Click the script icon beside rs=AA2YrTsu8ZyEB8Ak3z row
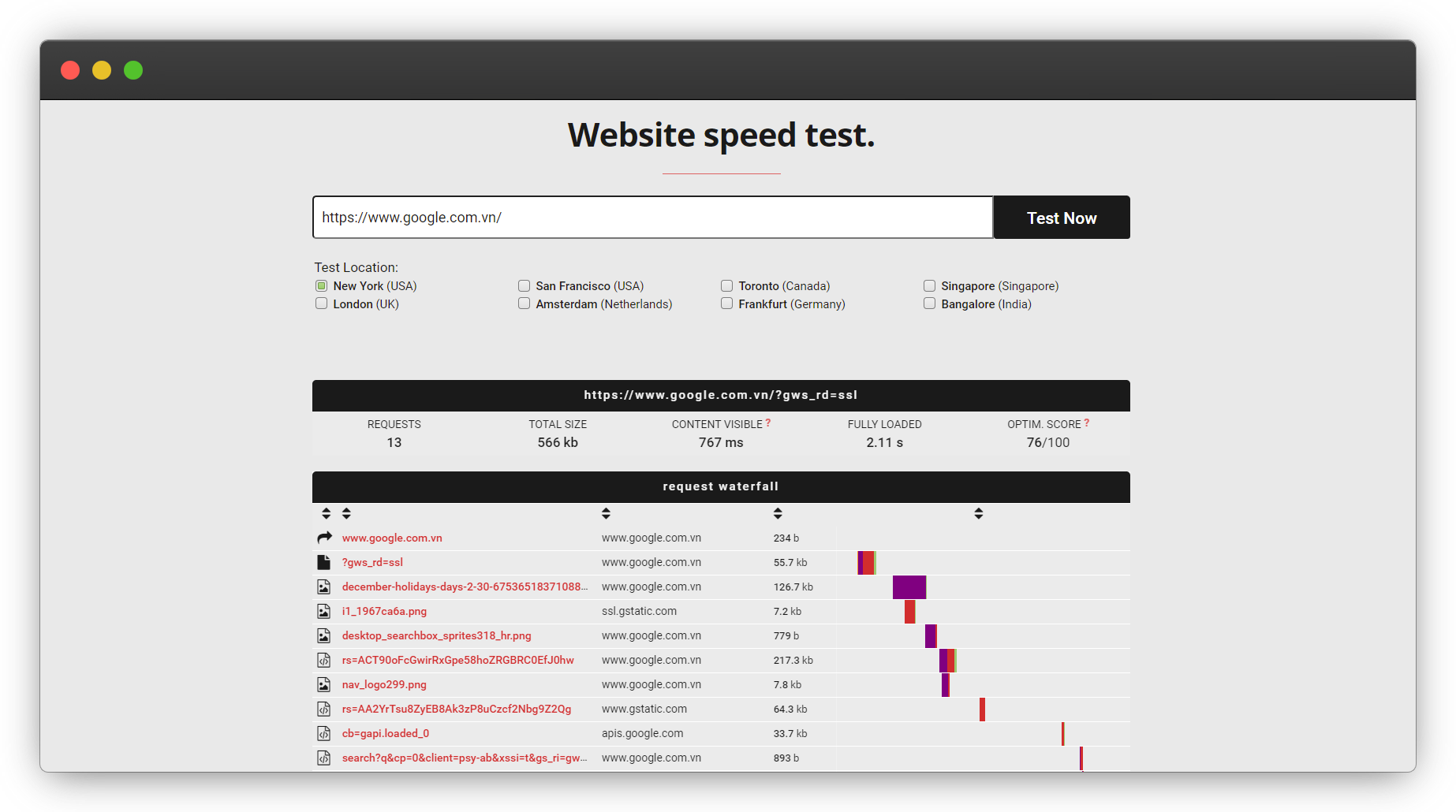Image resolution: width=1456 pixels, height=812 pixels. pos(323,709)
